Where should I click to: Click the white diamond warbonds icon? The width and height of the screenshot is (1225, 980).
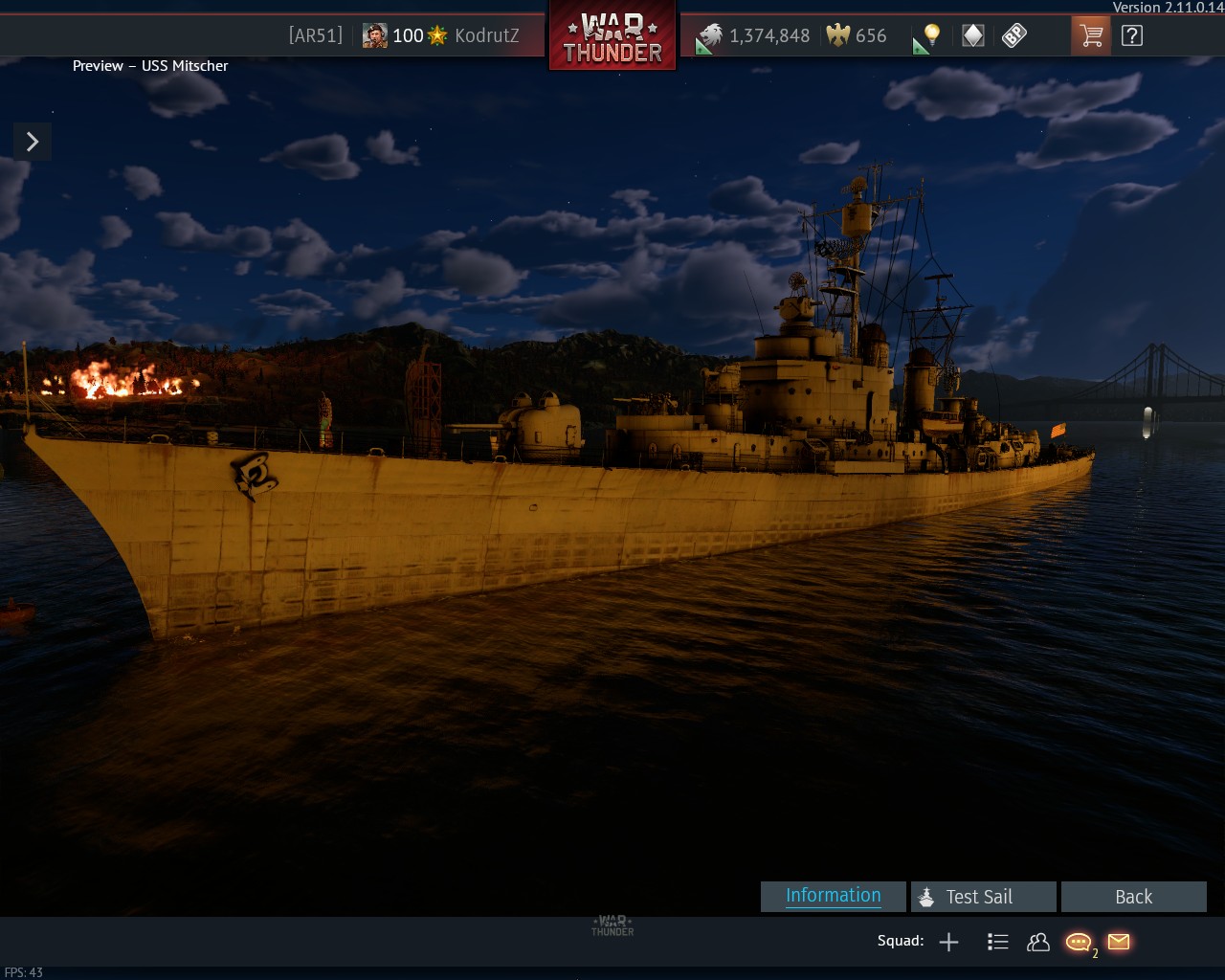pos(973,36)
